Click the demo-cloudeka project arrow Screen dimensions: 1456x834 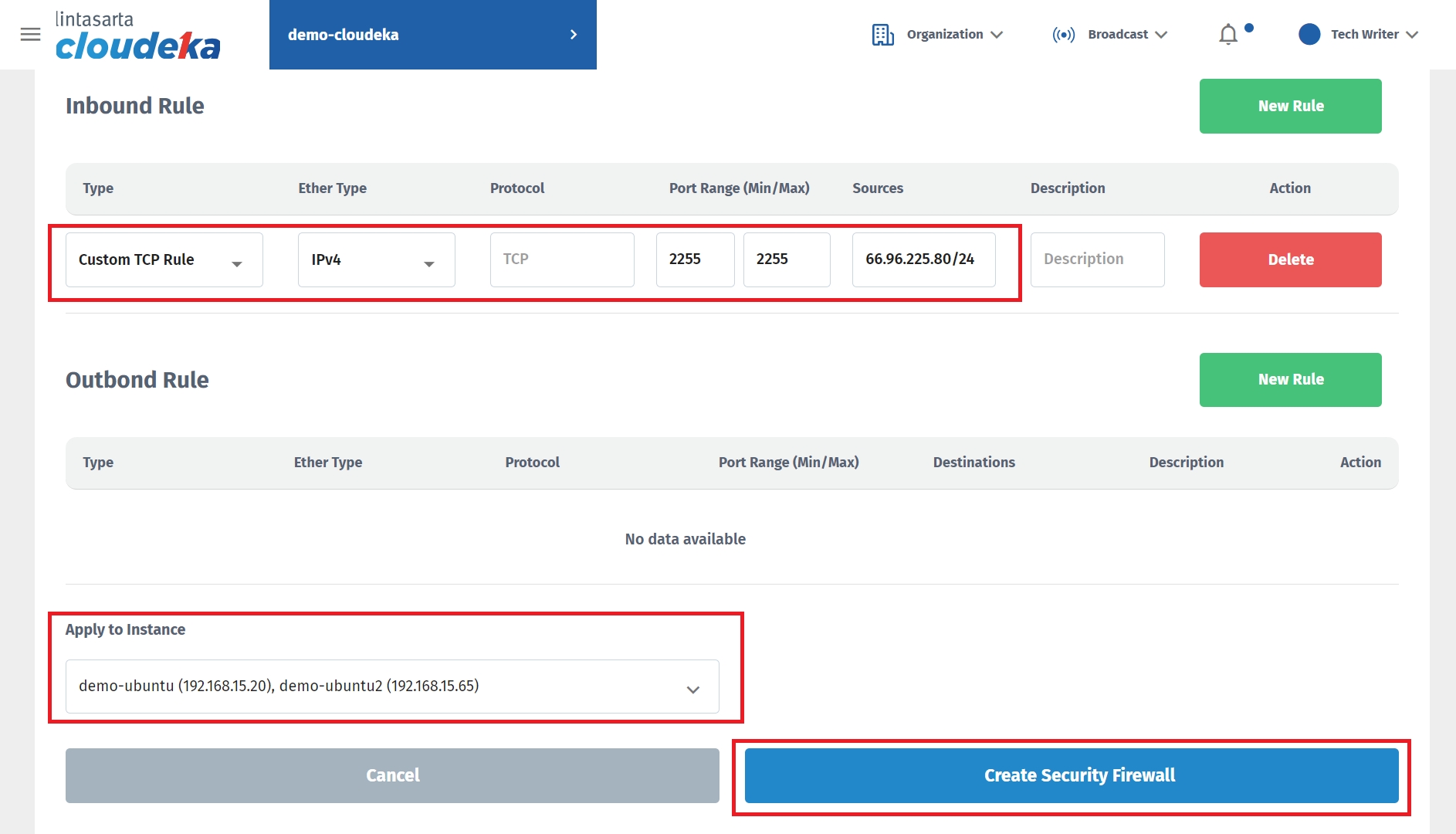click(573, 35)
